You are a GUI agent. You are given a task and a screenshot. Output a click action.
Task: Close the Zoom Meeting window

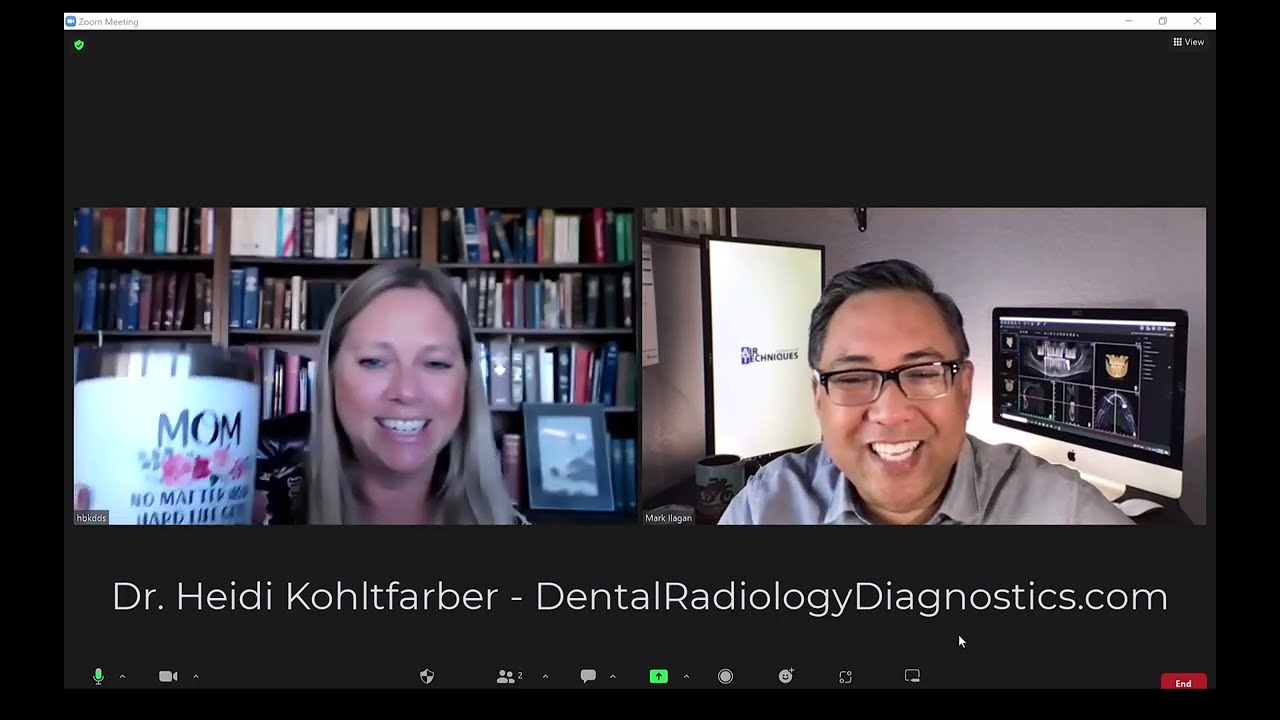click(x=1197, y=21)
